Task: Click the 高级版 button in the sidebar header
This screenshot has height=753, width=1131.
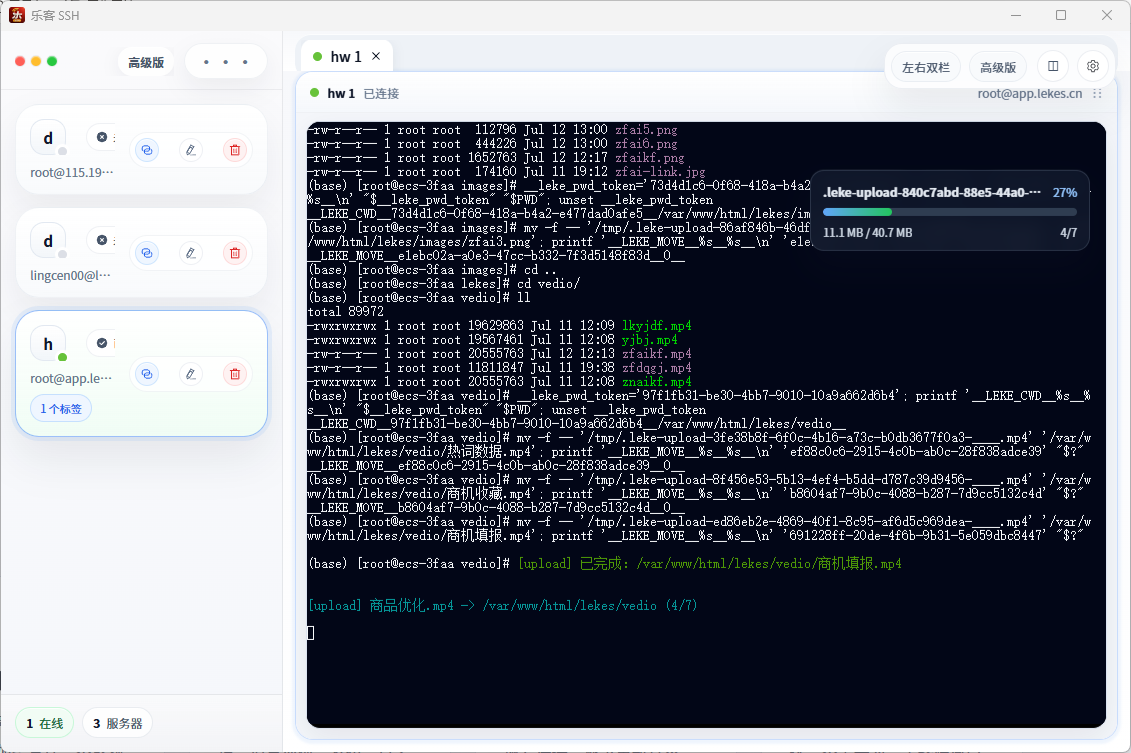Action: [146, 63]
